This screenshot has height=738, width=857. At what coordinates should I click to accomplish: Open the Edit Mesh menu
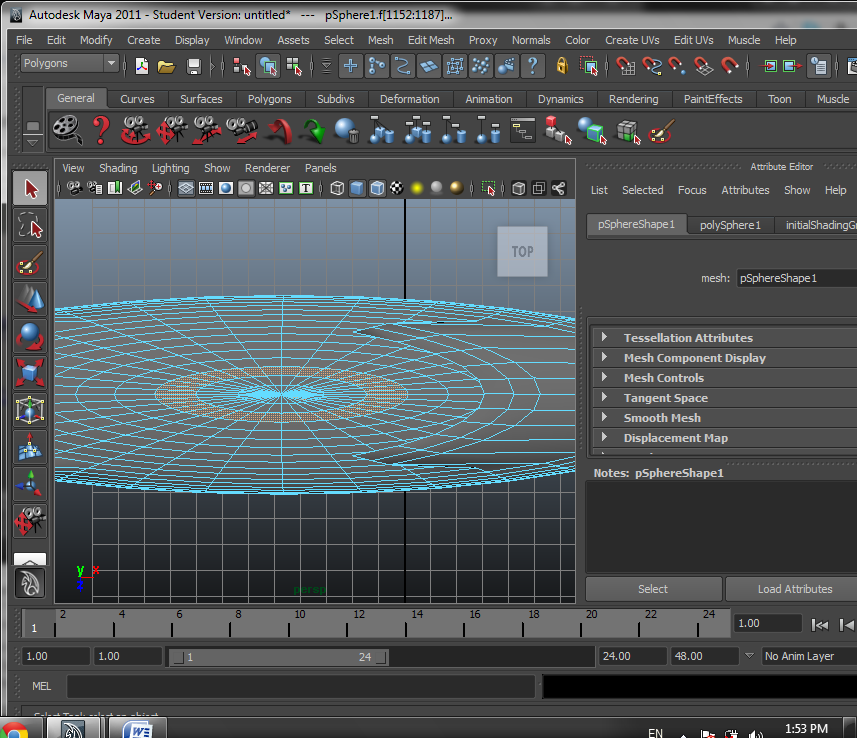tap(431, 40)
